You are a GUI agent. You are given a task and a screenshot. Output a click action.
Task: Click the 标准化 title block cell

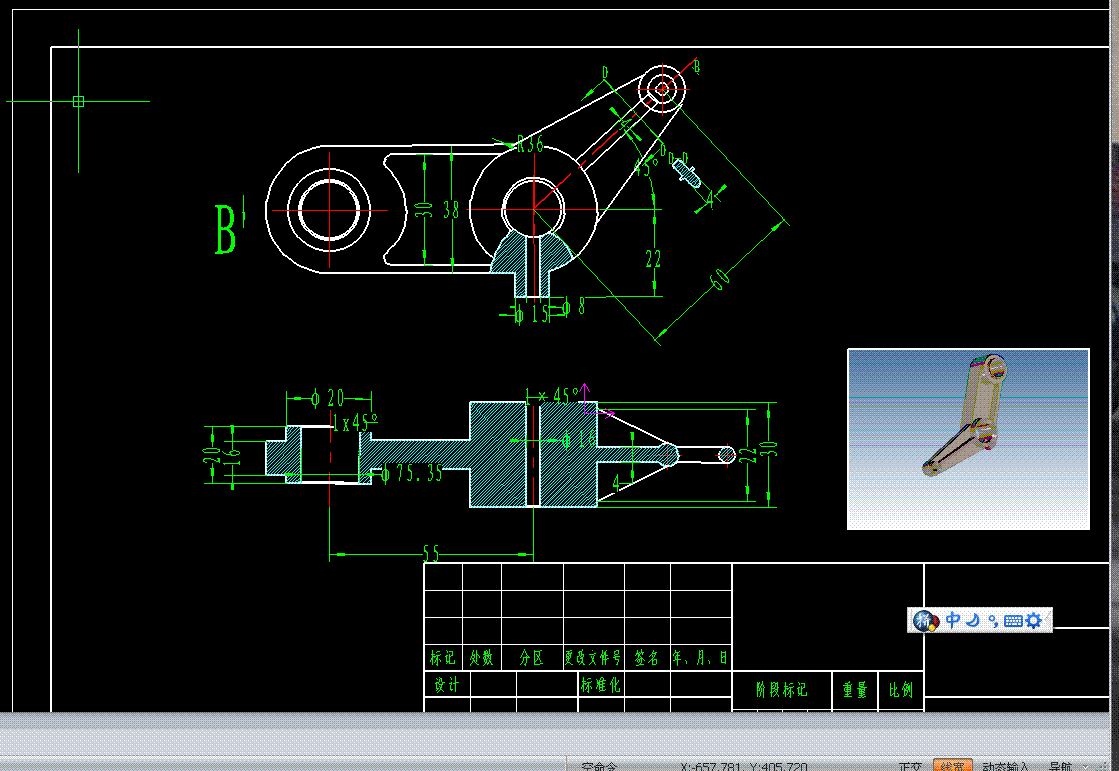coord(601,685)
